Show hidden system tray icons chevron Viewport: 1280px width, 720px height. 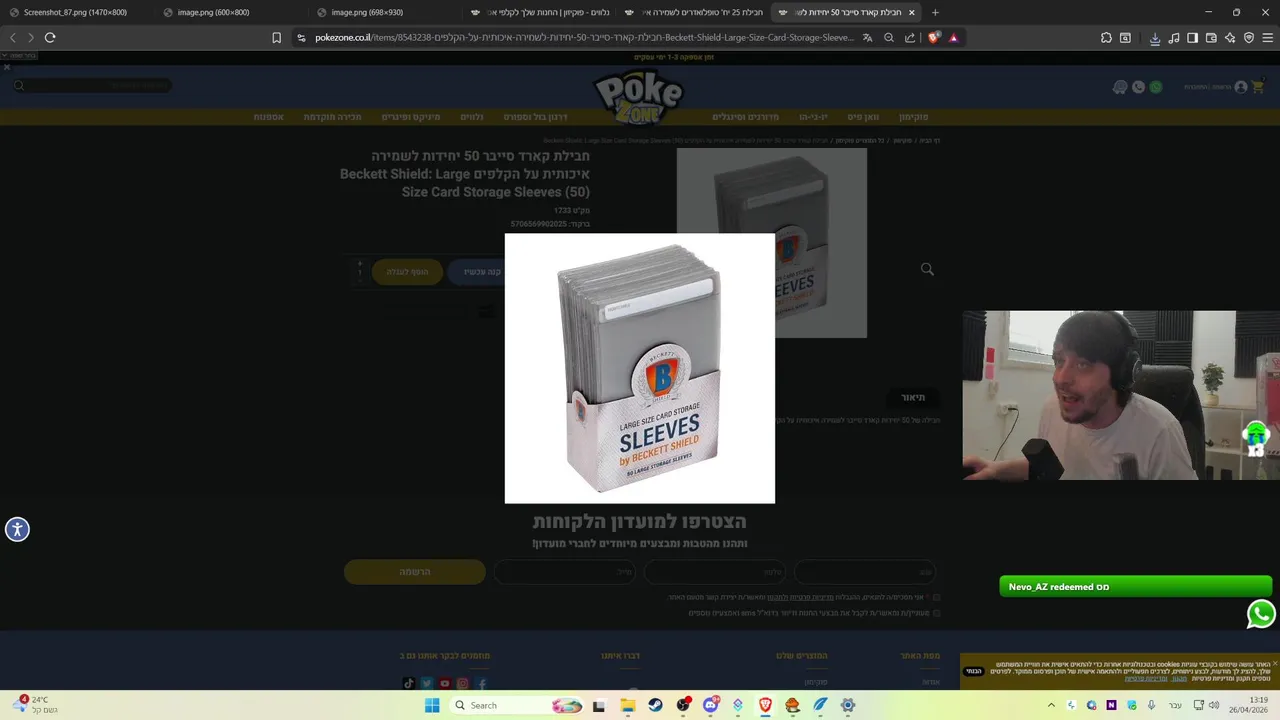click(1051, 705)
